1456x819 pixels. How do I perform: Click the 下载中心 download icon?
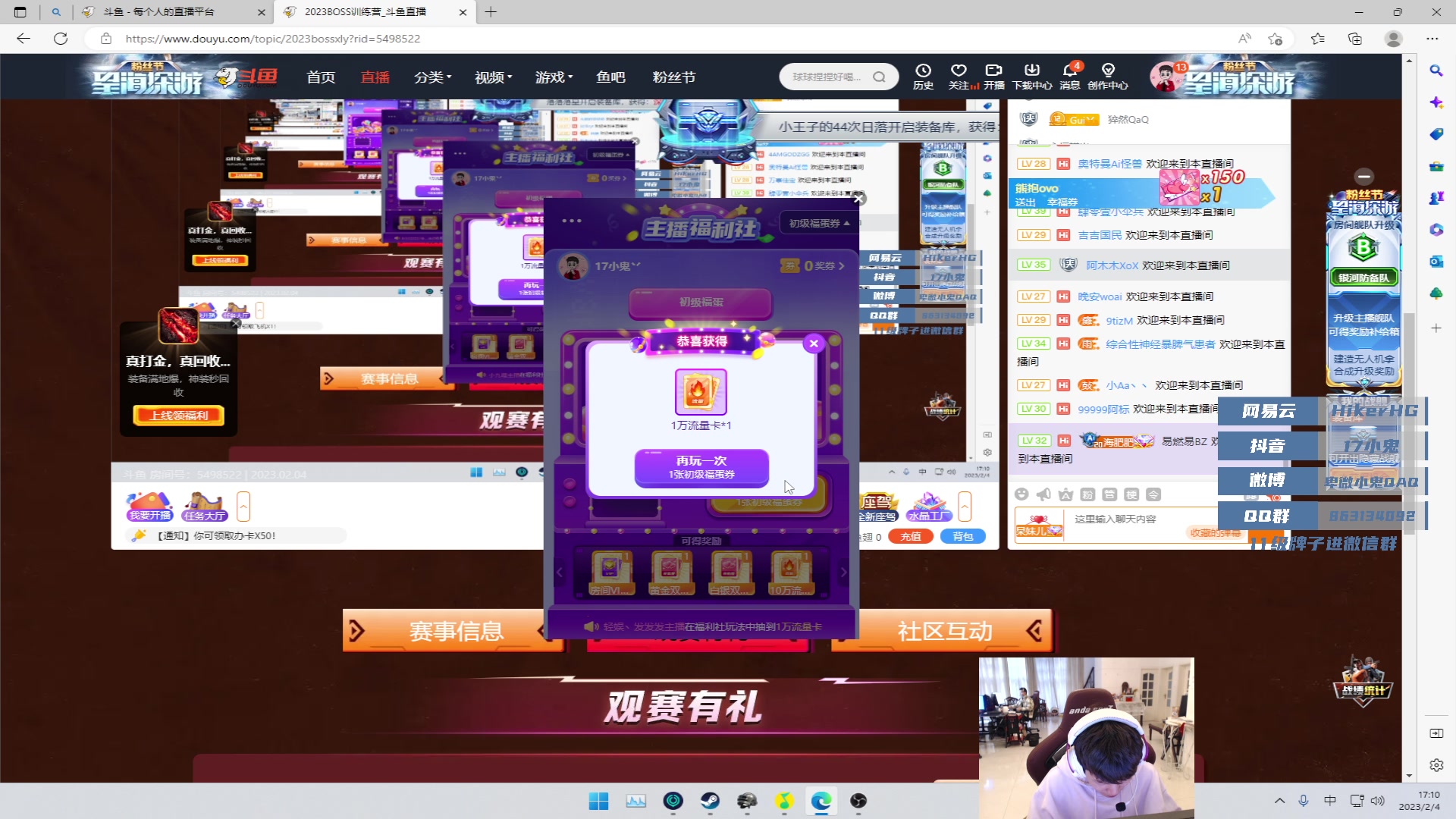point(1032,76)
